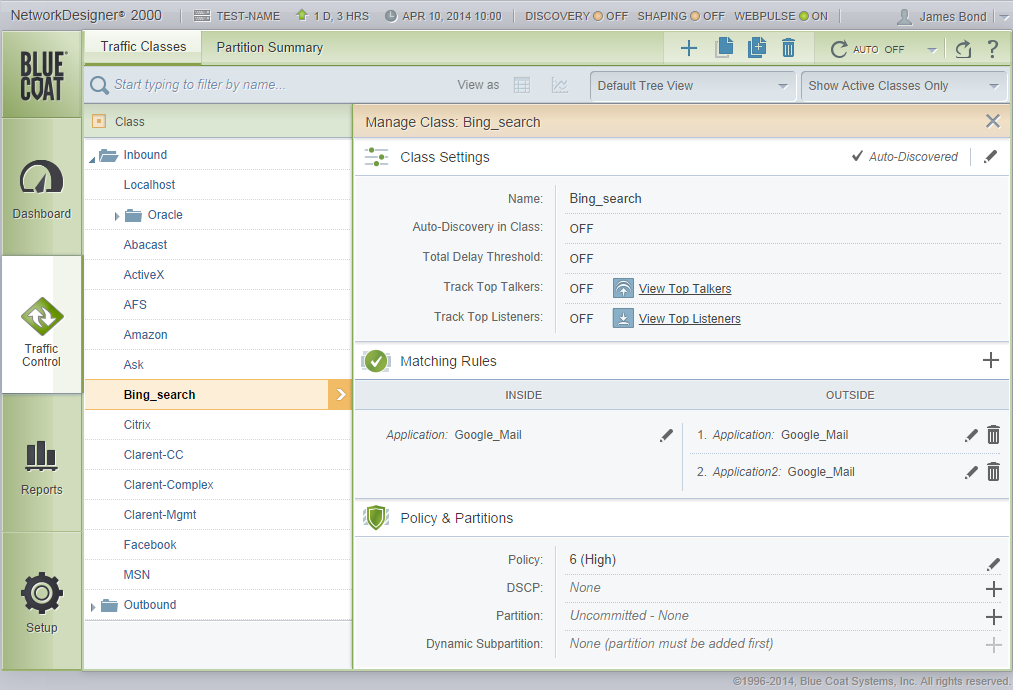Open Reports section in sidebar
The image size is (1013, 690).
[41, 464]
